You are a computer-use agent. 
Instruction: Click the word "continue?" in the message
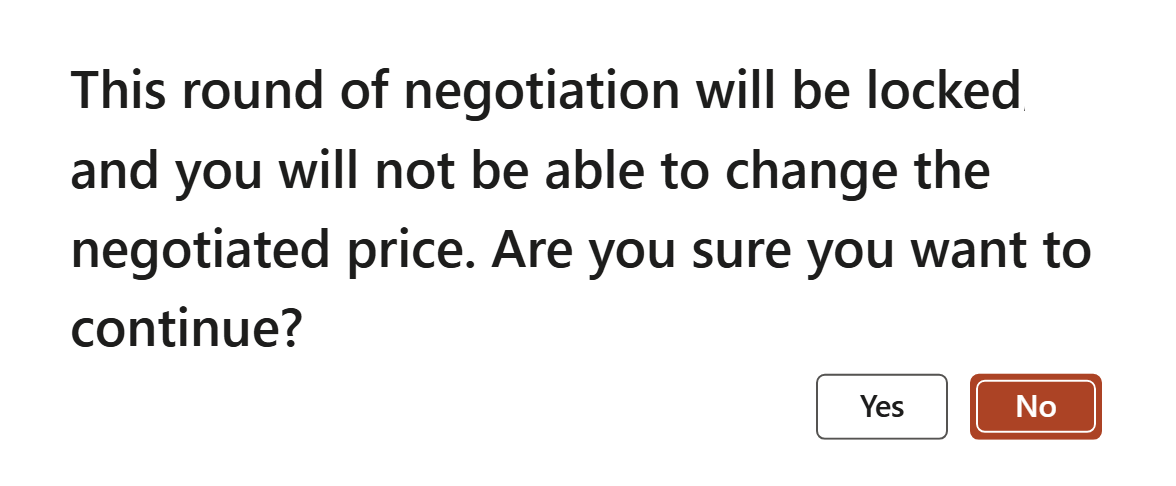point(186,328)
